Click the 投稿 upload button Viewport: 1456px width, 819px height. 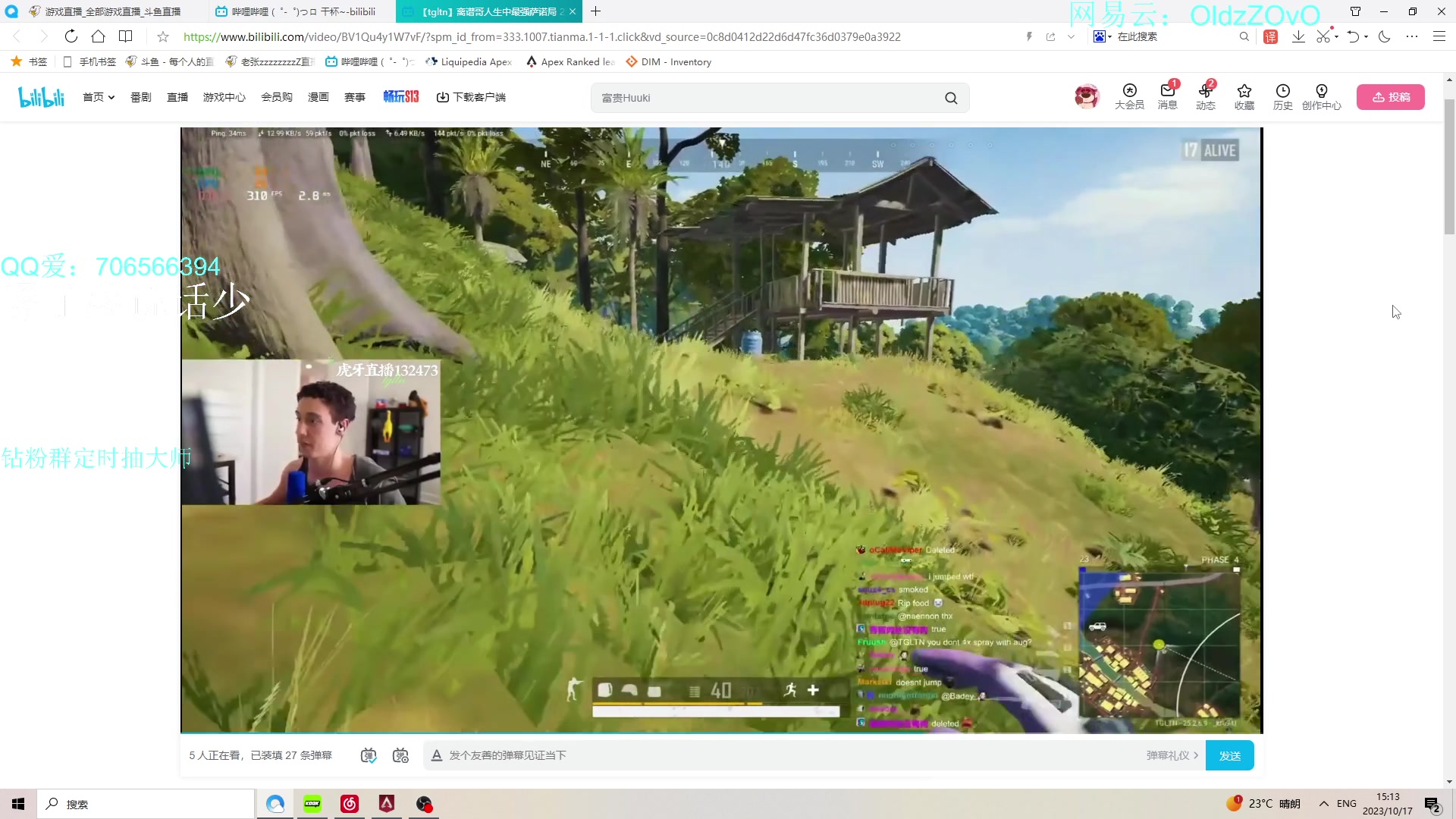click(x=1391, y=97)
